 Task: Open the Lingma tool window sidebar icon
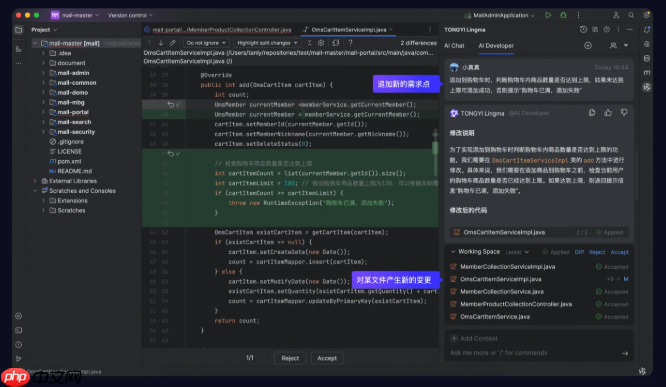click(647, 87)
